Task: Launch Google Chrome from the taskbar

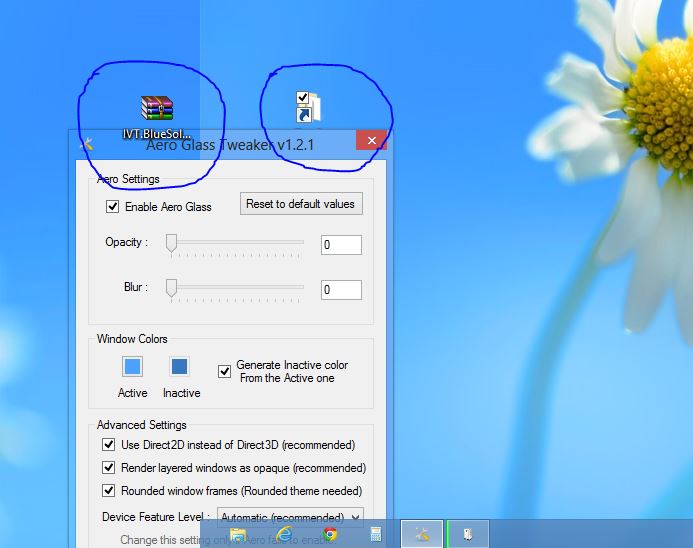Action: tap(330, 534)
